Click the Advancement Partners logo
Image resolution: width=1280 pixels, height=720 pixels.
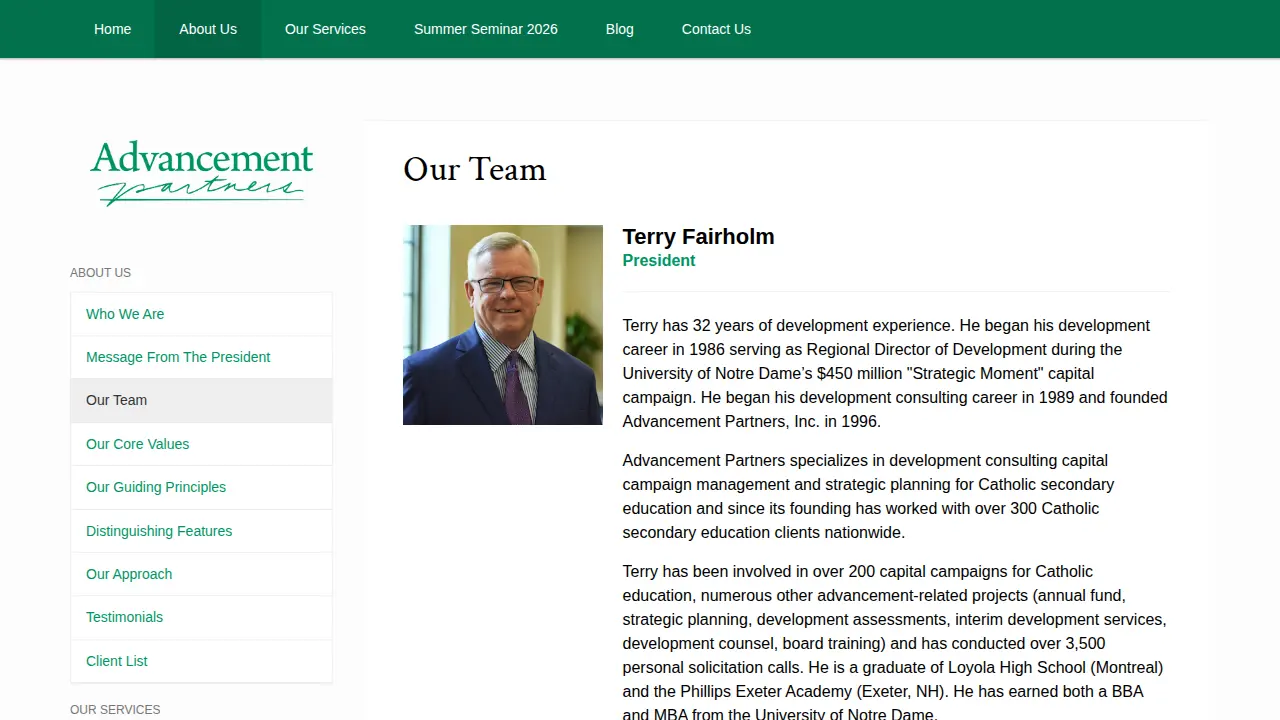click(202, 173)
